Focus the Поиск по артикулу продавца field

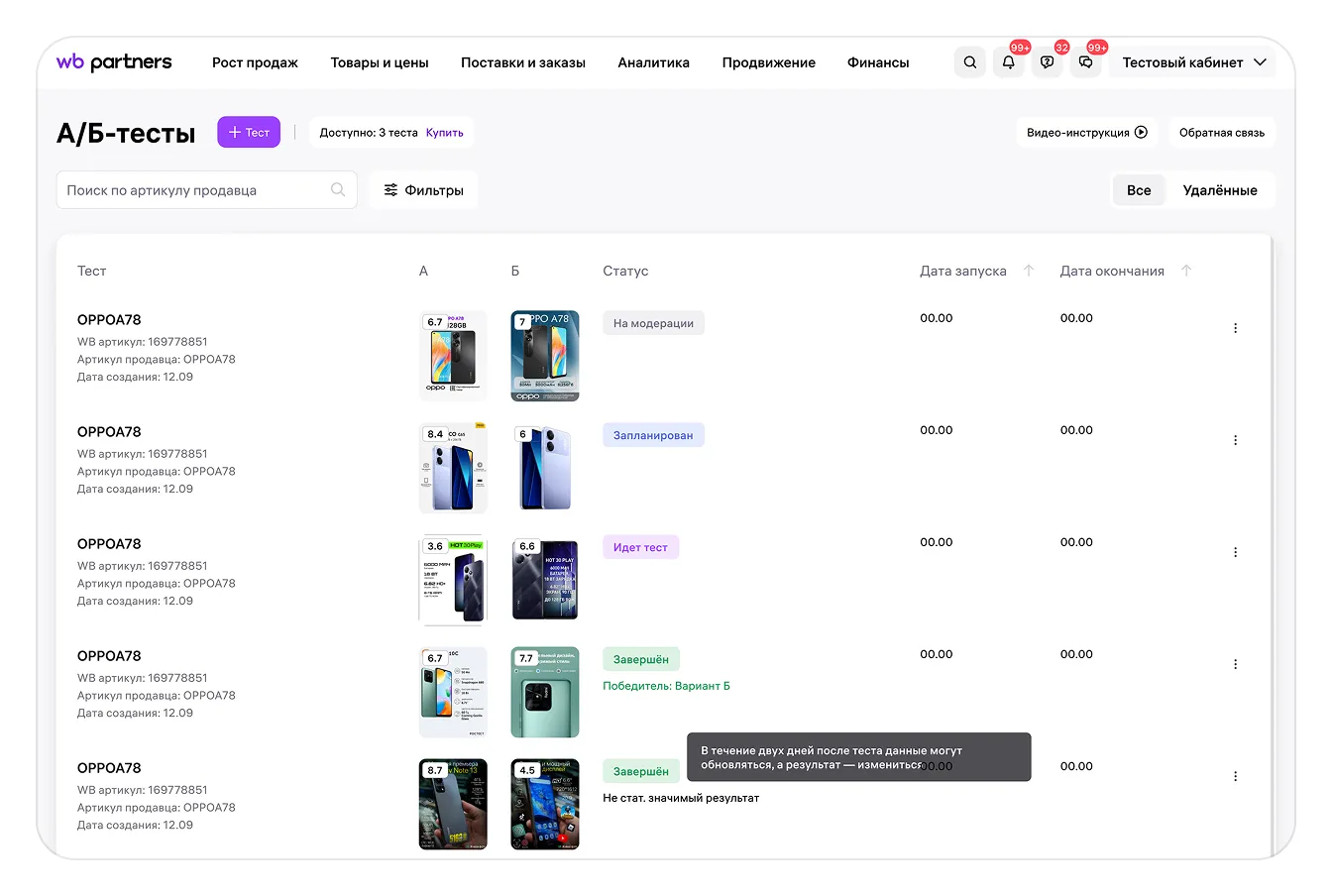tap(206, 190)
